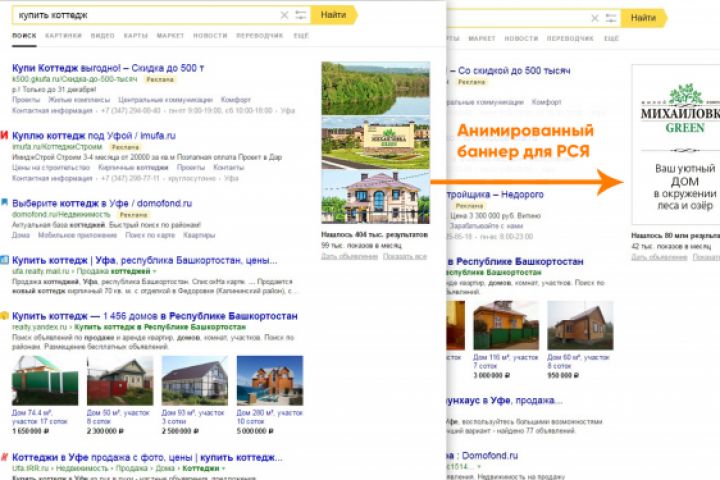Viewport: 720px width, 480px height.
Task: Open listing thumbnail priced 1 650 000 ₽
Action: 45,380
